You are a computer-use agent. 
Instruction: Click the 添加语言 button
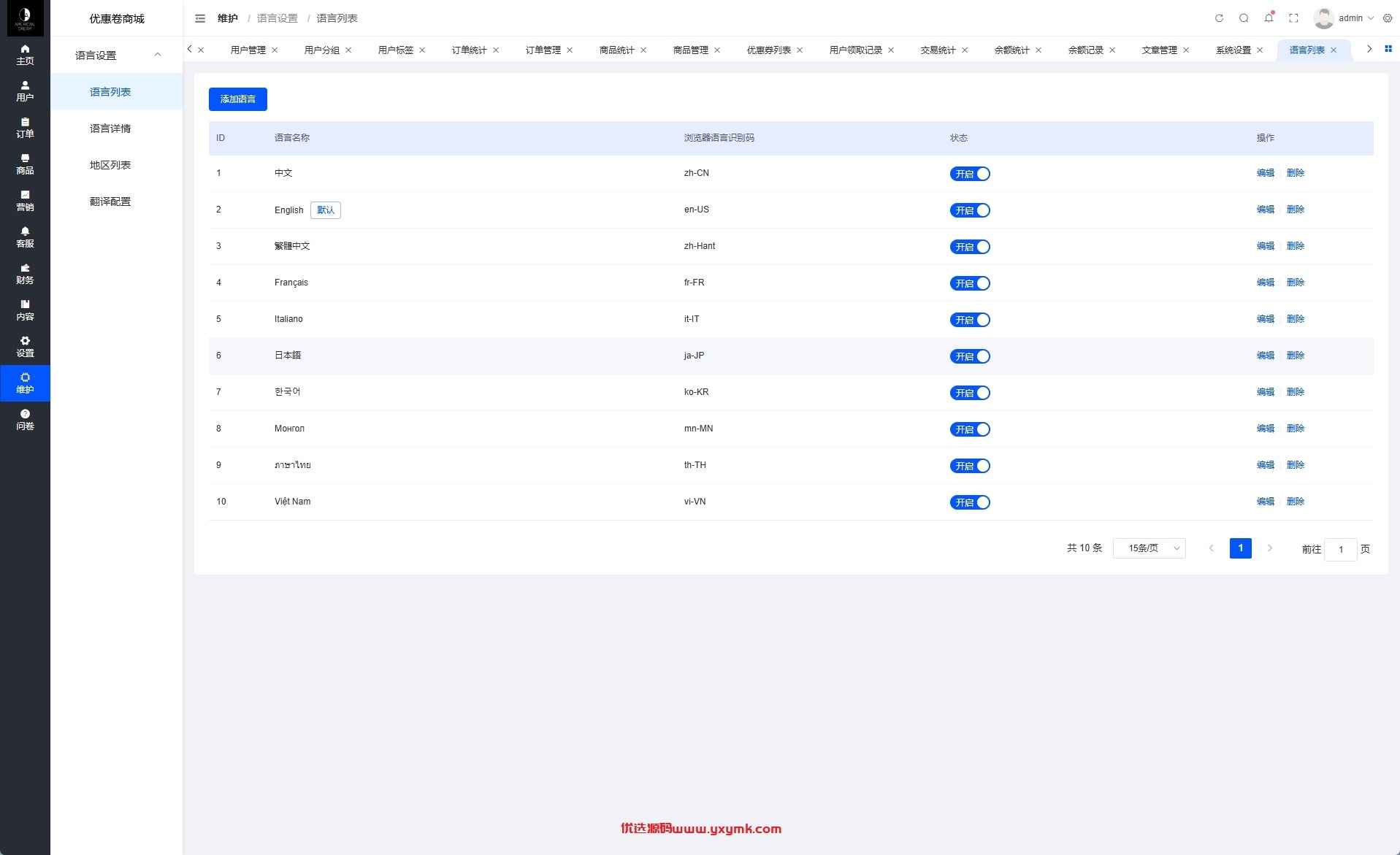238,99
